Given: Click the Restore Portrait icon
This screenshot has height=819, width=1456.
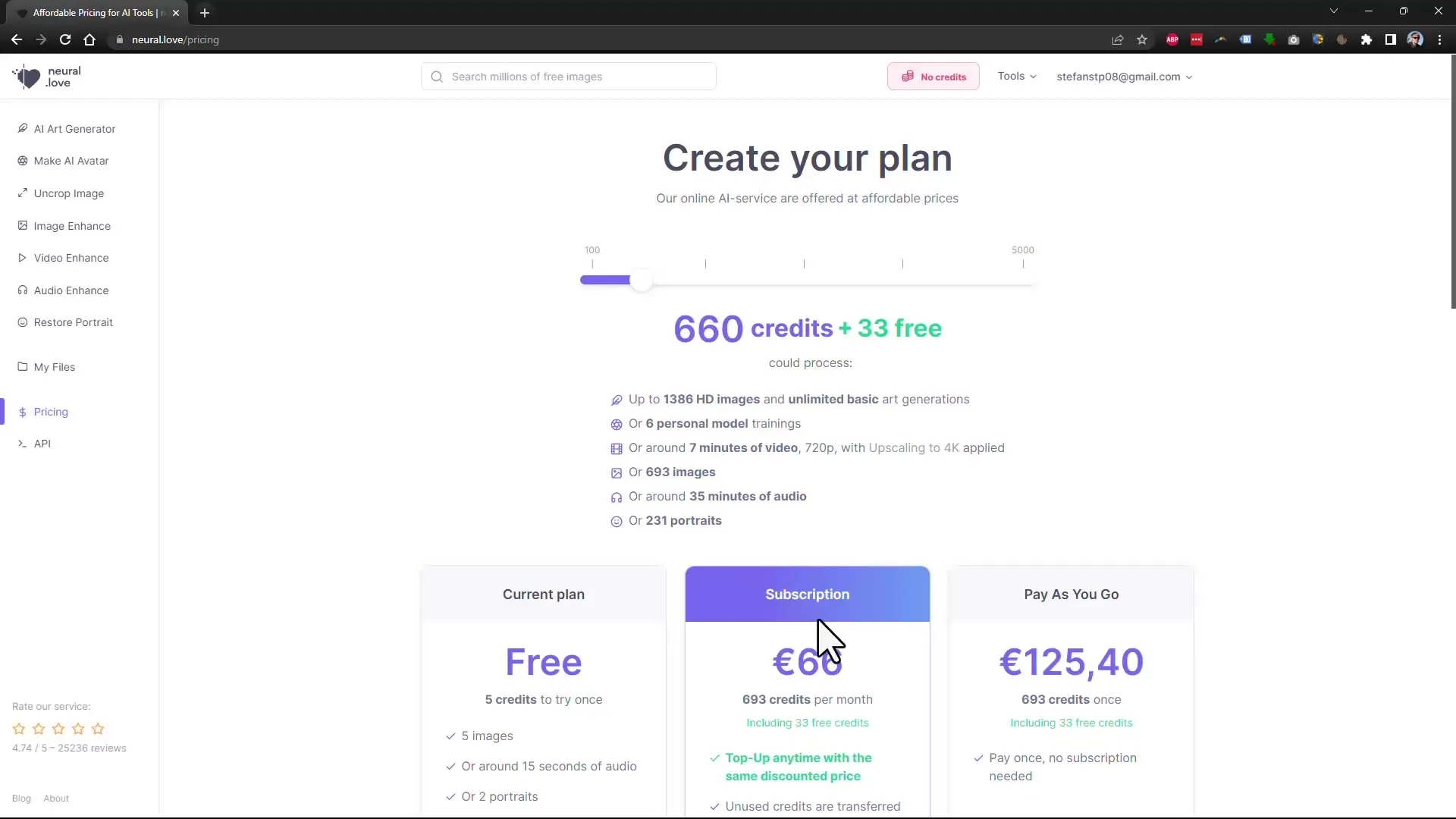Looking at the screenshot, I should 21,322.
